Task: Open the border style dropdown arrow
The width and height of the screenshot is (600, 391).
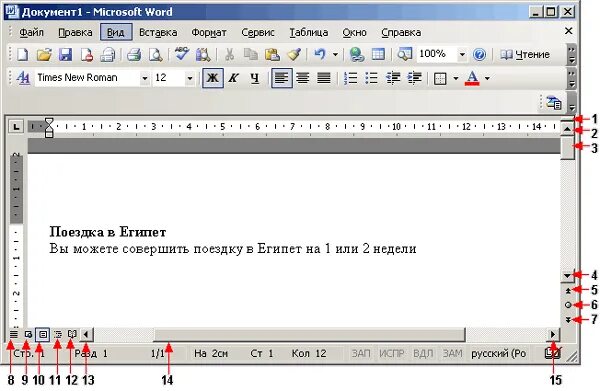Action: (455, 78)
